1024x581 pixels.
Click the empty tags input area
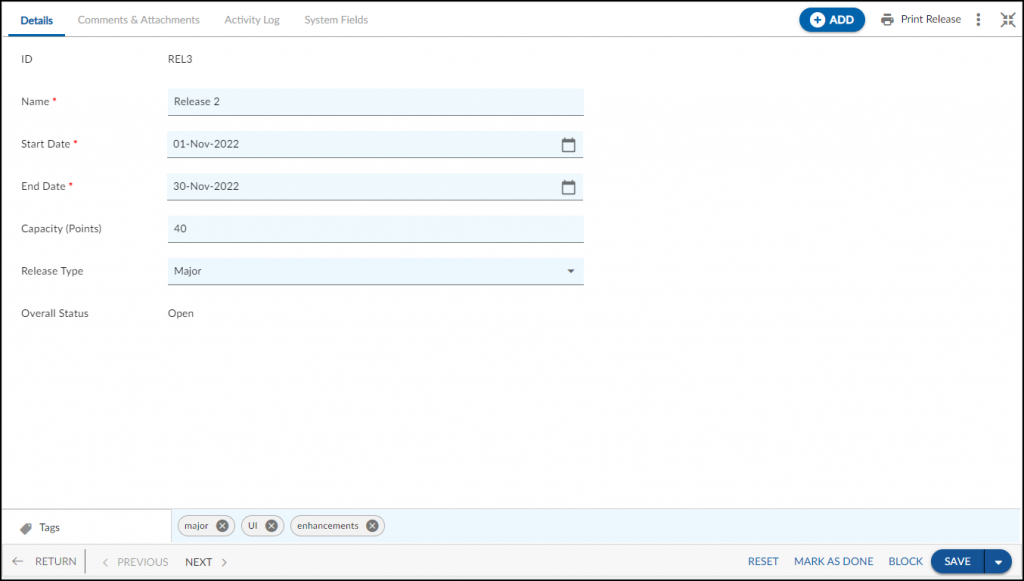(x=702, y=526)
